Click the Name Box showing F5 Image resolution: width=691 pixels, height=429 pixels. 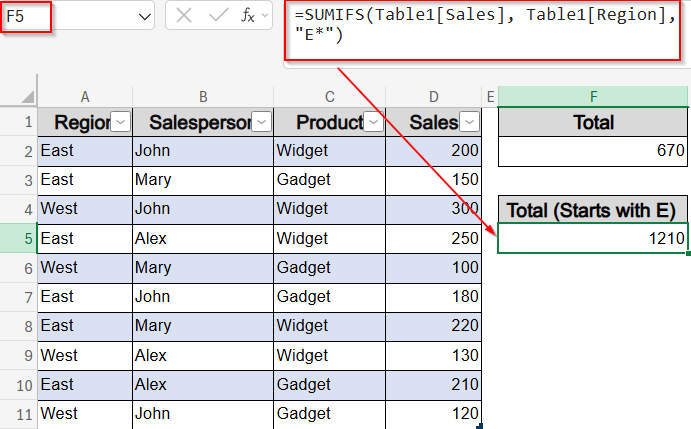click(x=26, y=17)
